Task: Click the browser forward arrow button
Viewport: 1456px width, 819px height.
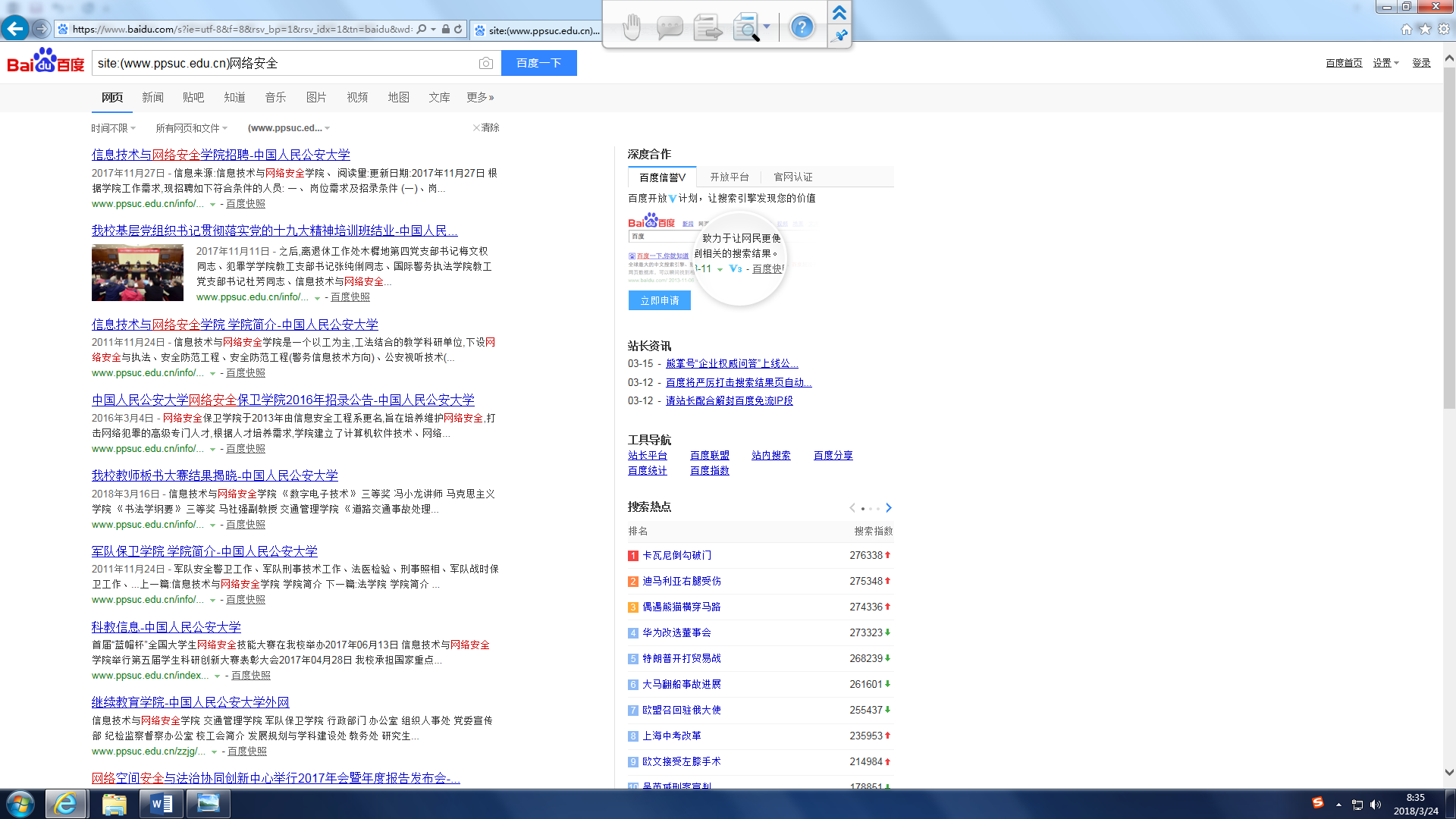Action: click(x=41, y=29)
